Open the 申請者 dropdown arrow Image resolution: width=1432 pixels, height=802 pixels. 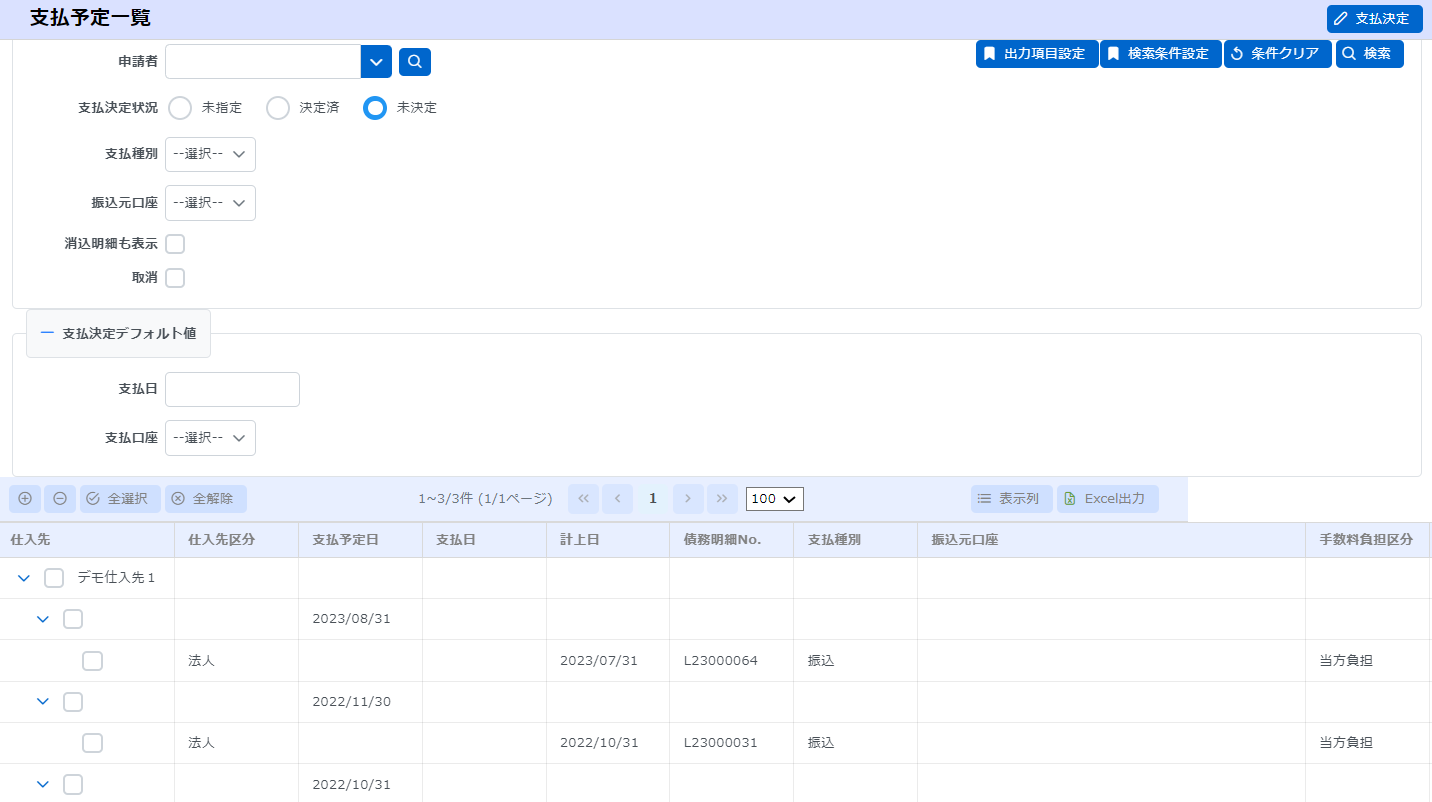[376, 62]
